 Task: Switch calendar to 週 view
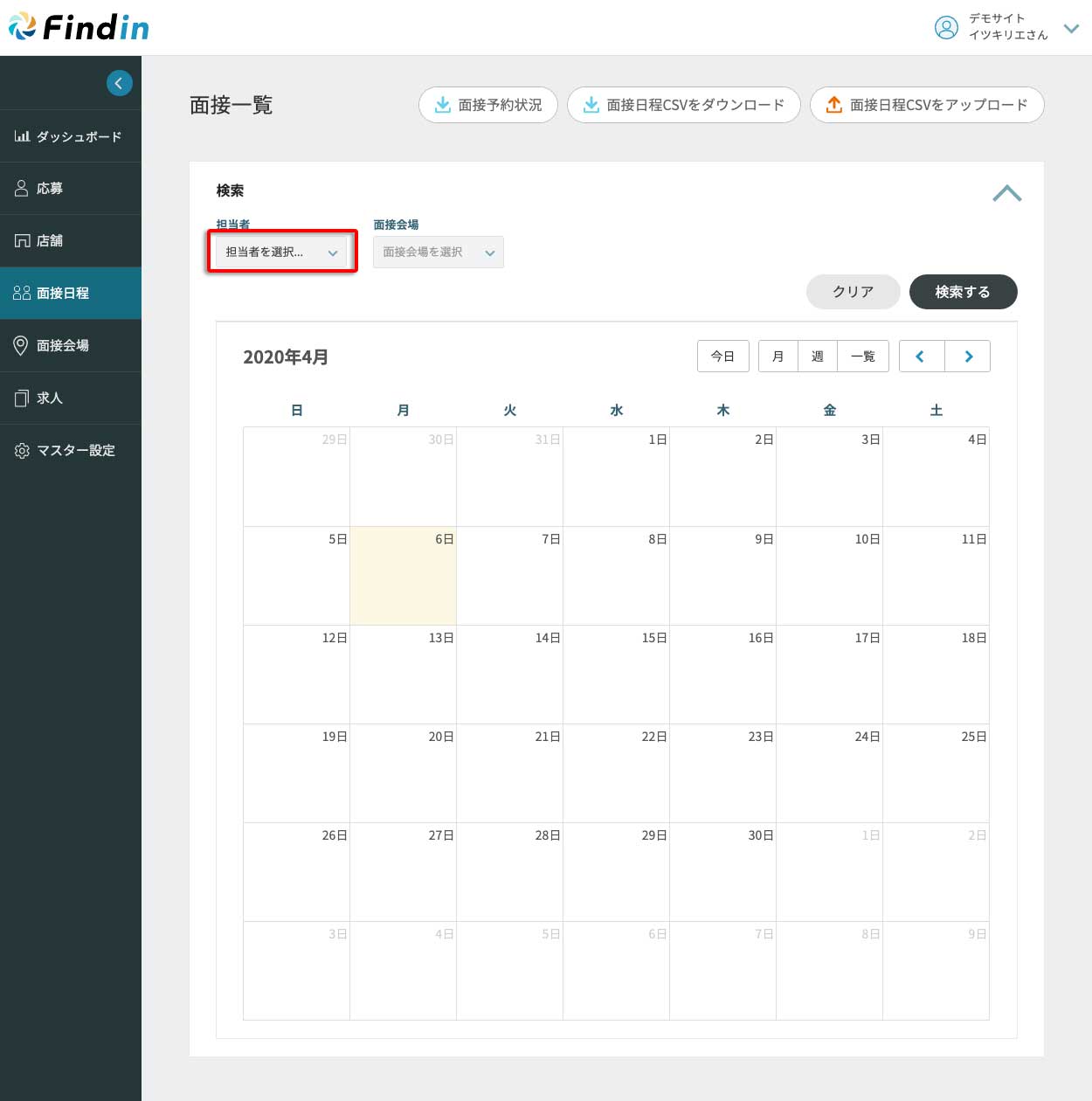click(x=817, y=357)
